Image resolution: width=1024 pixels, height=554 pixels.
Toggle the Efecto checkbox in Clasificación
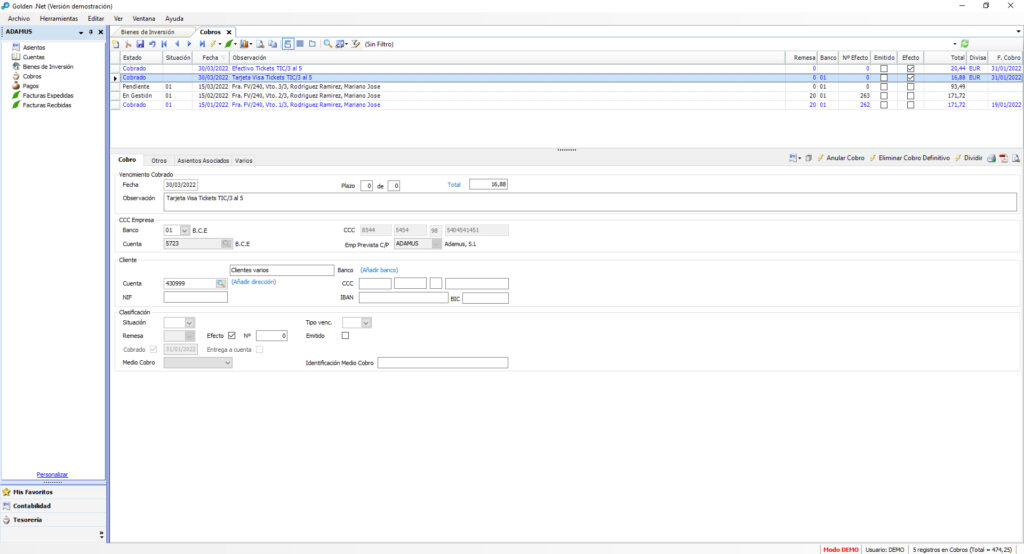(x=231, y=336)
